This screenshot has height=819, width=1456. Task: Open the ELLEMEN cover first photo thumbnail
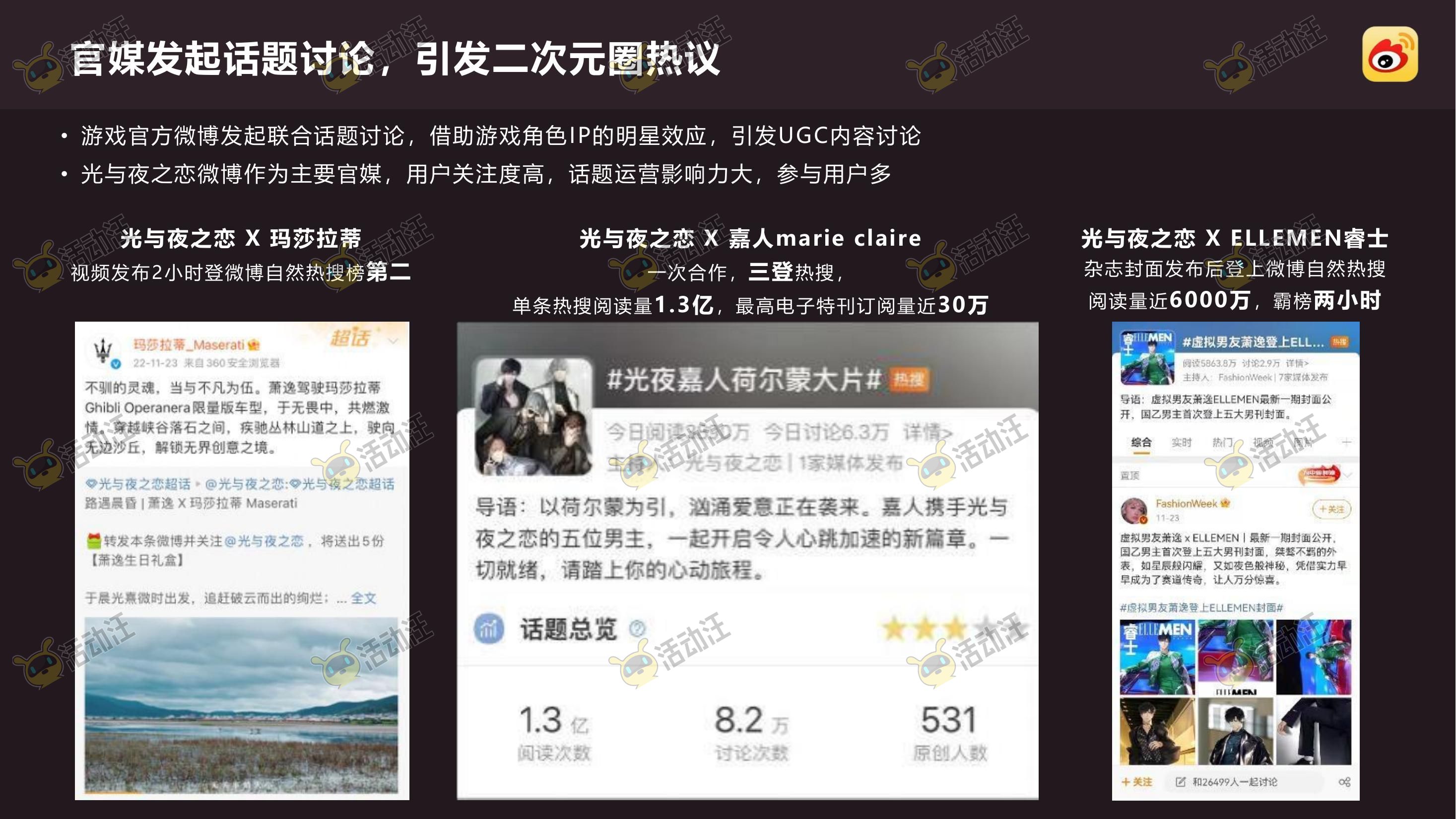pos(1157,657)
